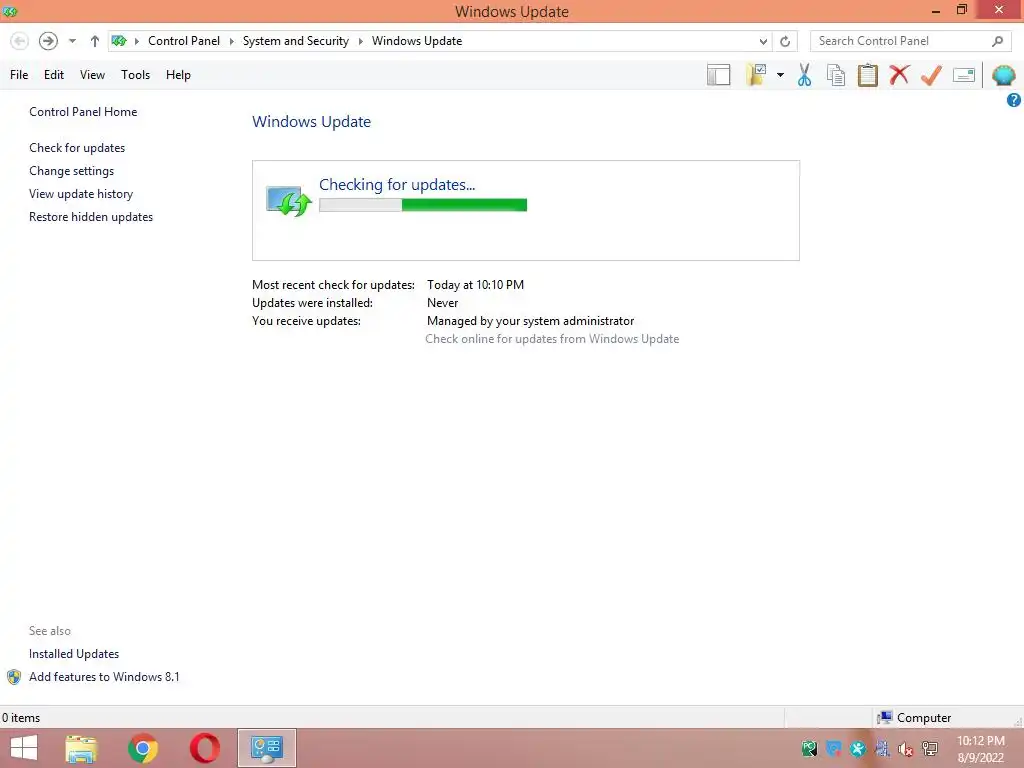Viewport: 1024px width, 768px height.
Task: Click the orange checkmark icon
Action: tap(931, 75)
